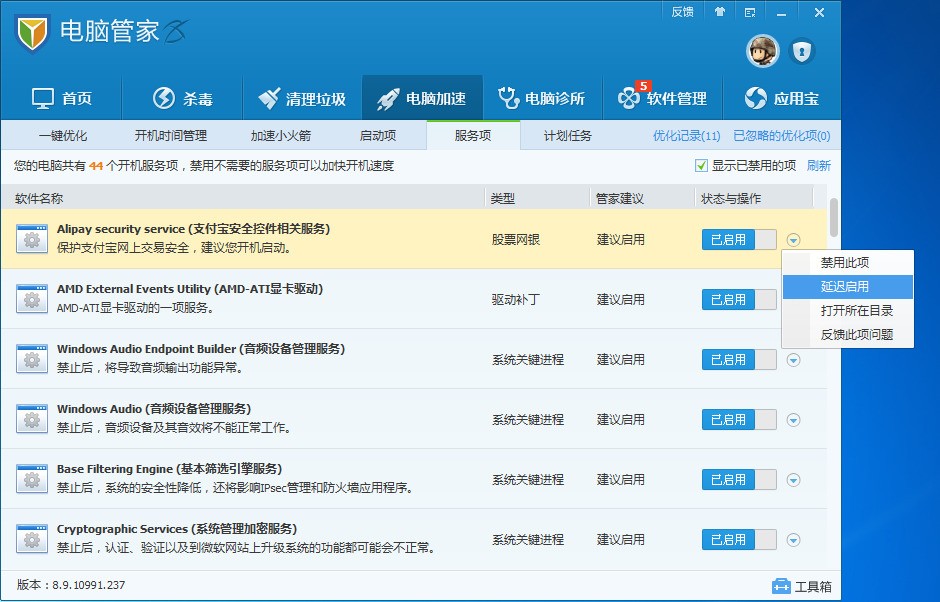Viewport: 940px width, 602px height.
Task: Click the 反馈 feedback button
Action: (x=682, y=12)
